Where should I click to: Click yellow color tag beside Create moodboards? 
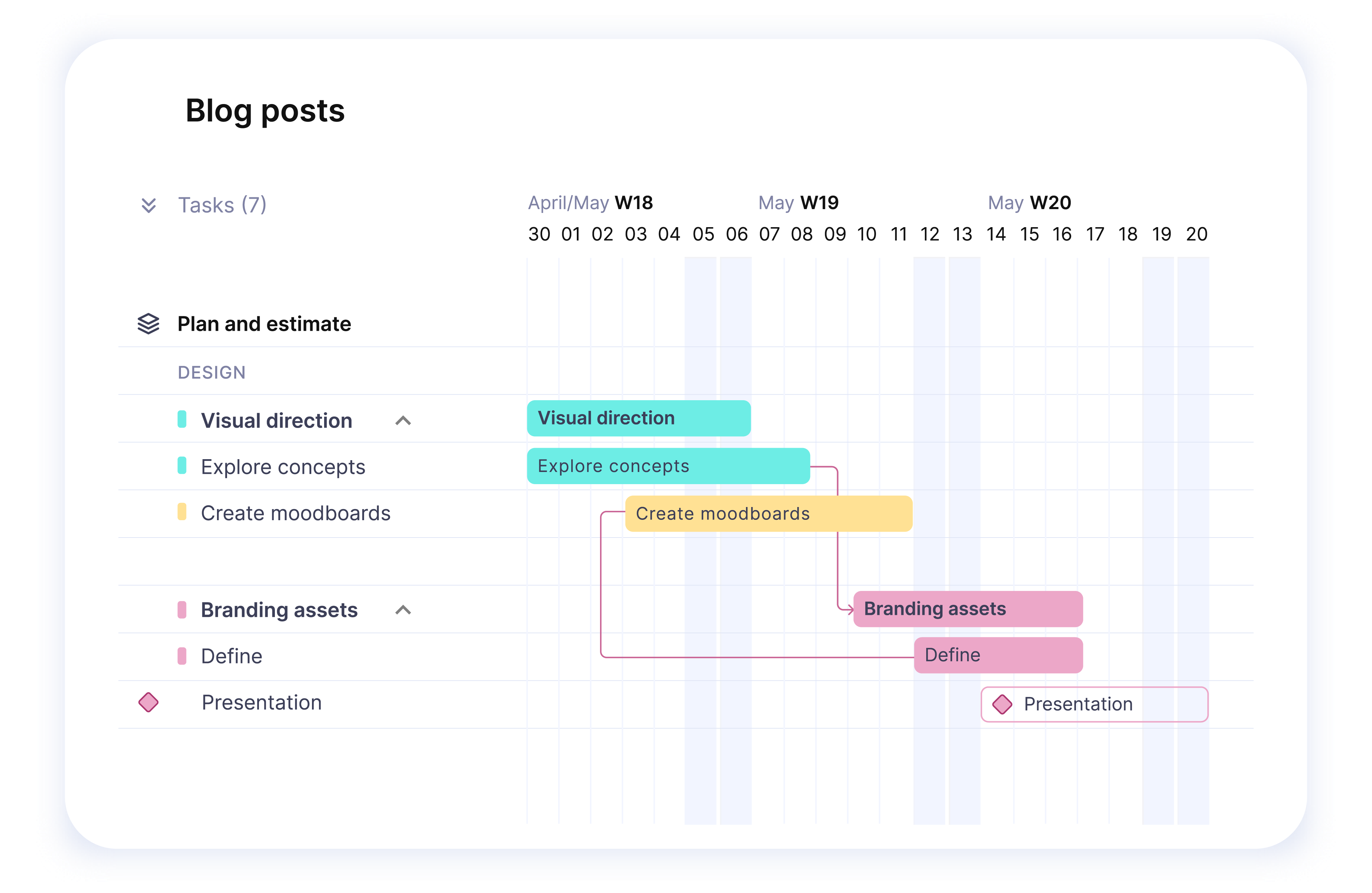click(x=182, y=512)
